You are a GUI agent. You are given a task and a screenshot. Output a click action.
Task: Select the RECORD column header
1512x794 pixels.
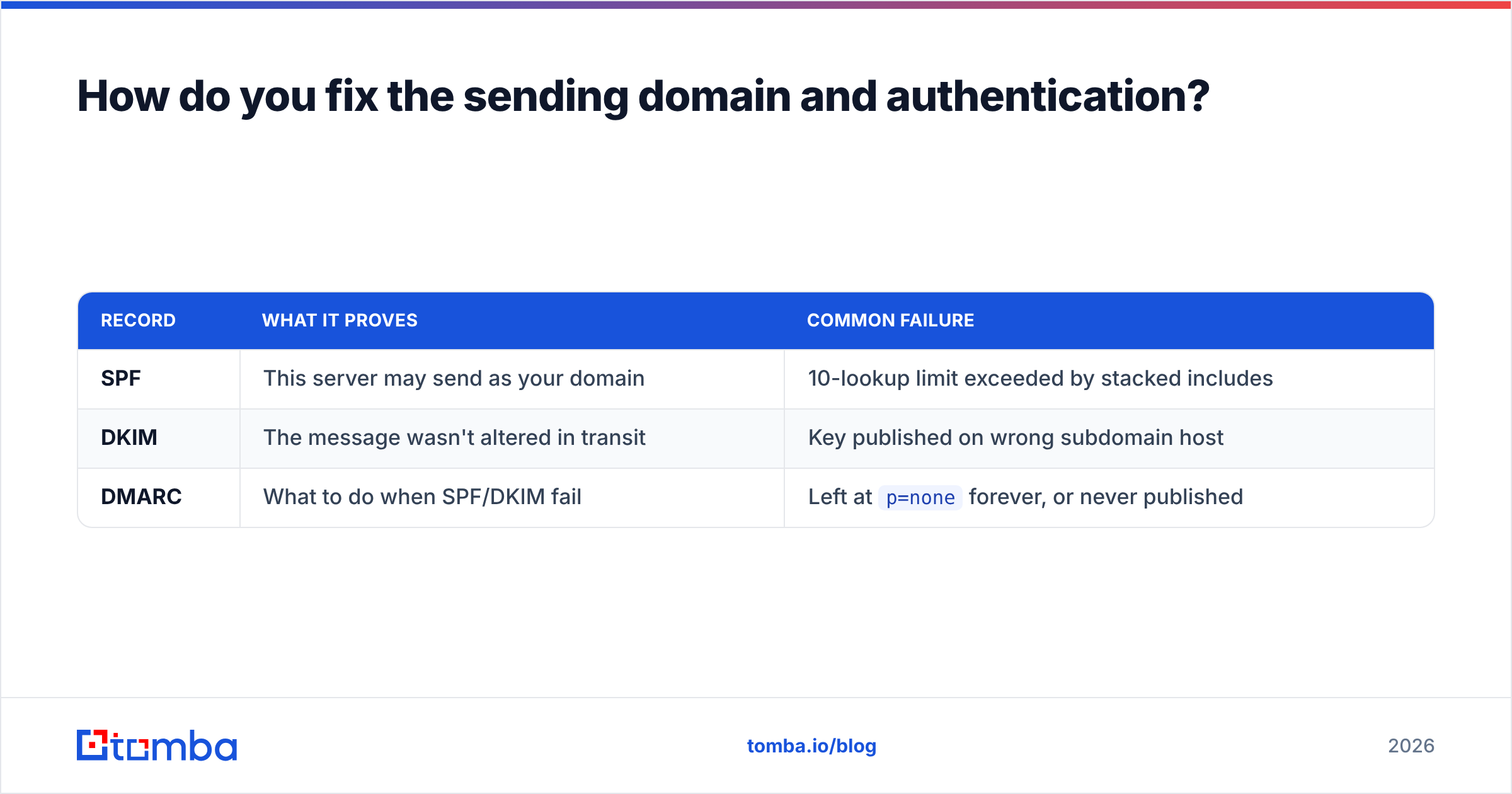[138, 320]
